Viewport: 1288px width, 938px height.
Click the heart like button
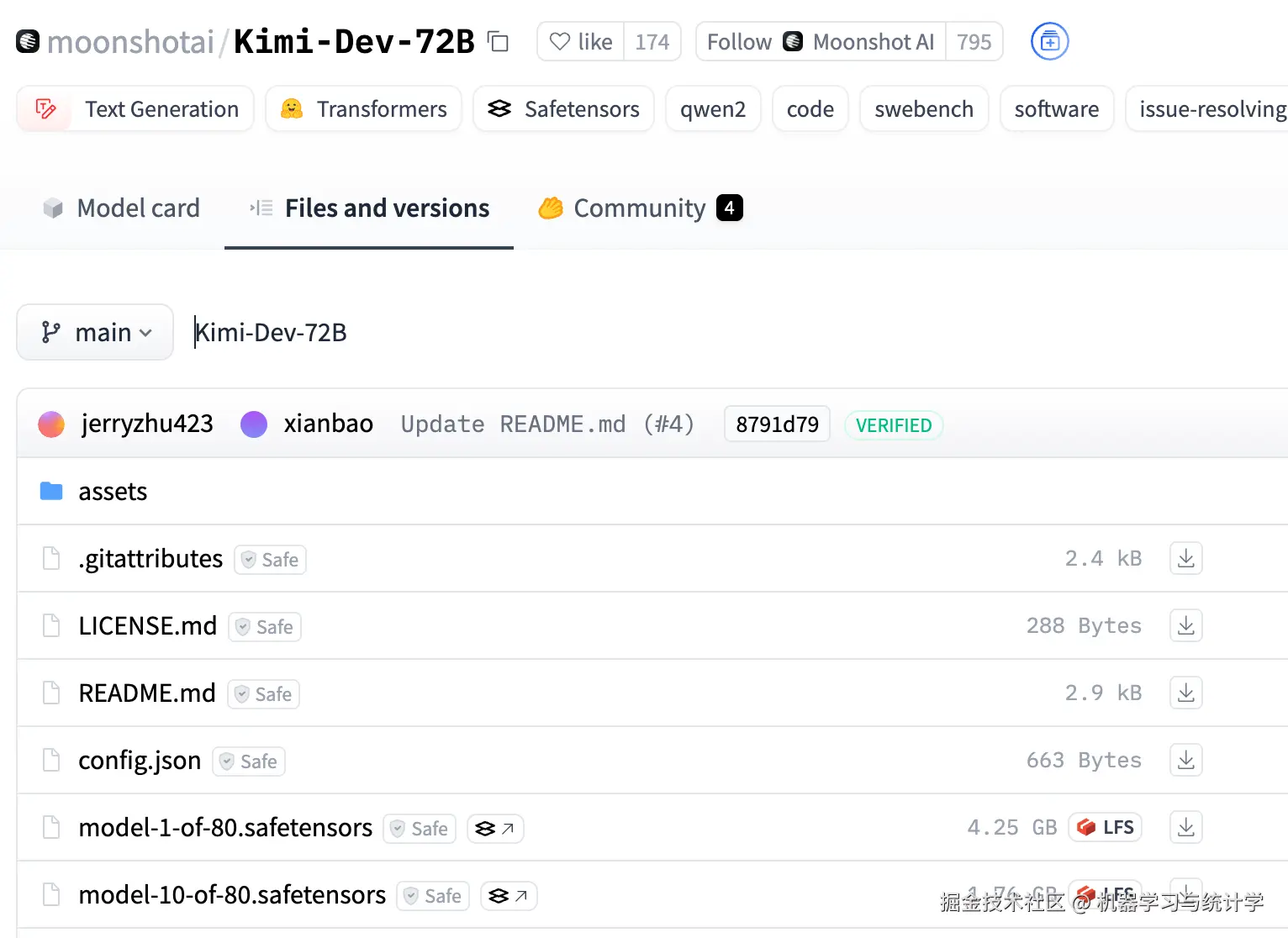[581, 41]
